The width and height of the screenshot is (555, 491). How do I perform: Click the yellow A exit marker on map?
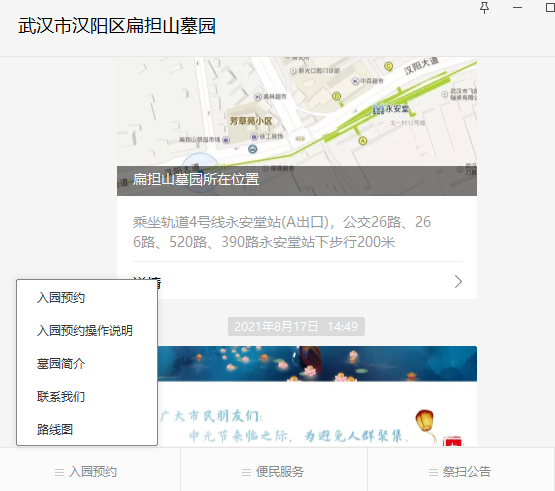point(363,141)
